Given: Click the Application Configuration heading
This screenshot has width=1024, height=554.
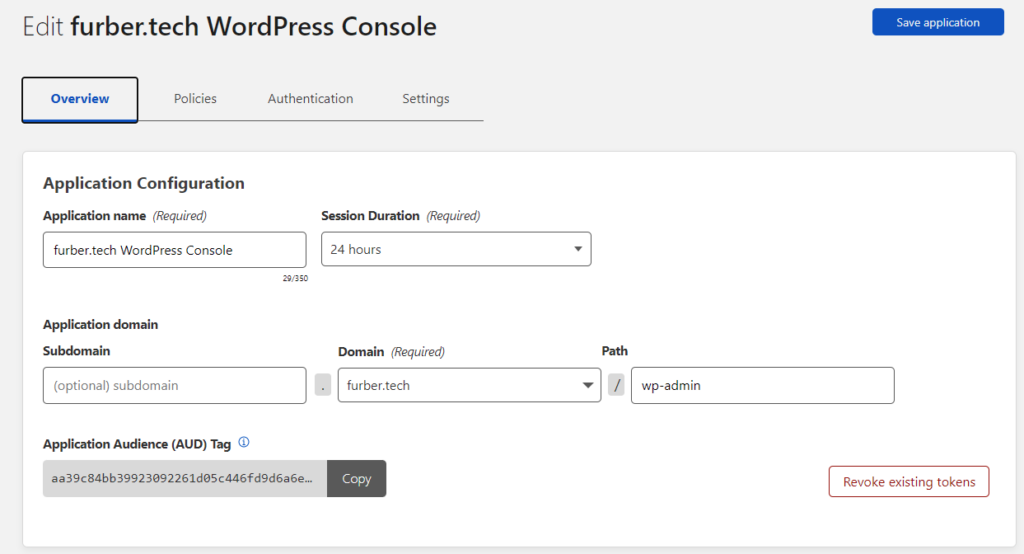Looking at the screenshot, I should point(144,184).
